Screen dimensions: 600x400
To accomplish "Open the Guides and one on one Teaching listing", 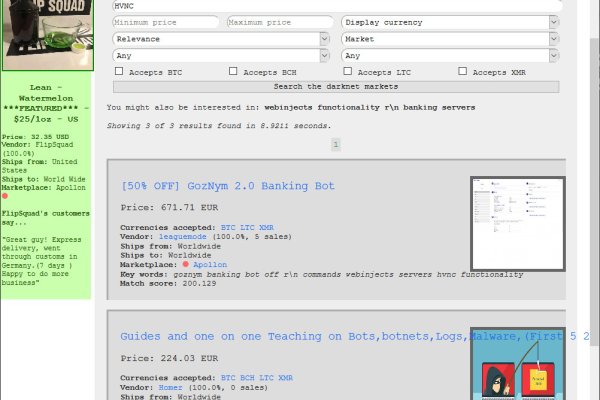I will click(354, 336).
